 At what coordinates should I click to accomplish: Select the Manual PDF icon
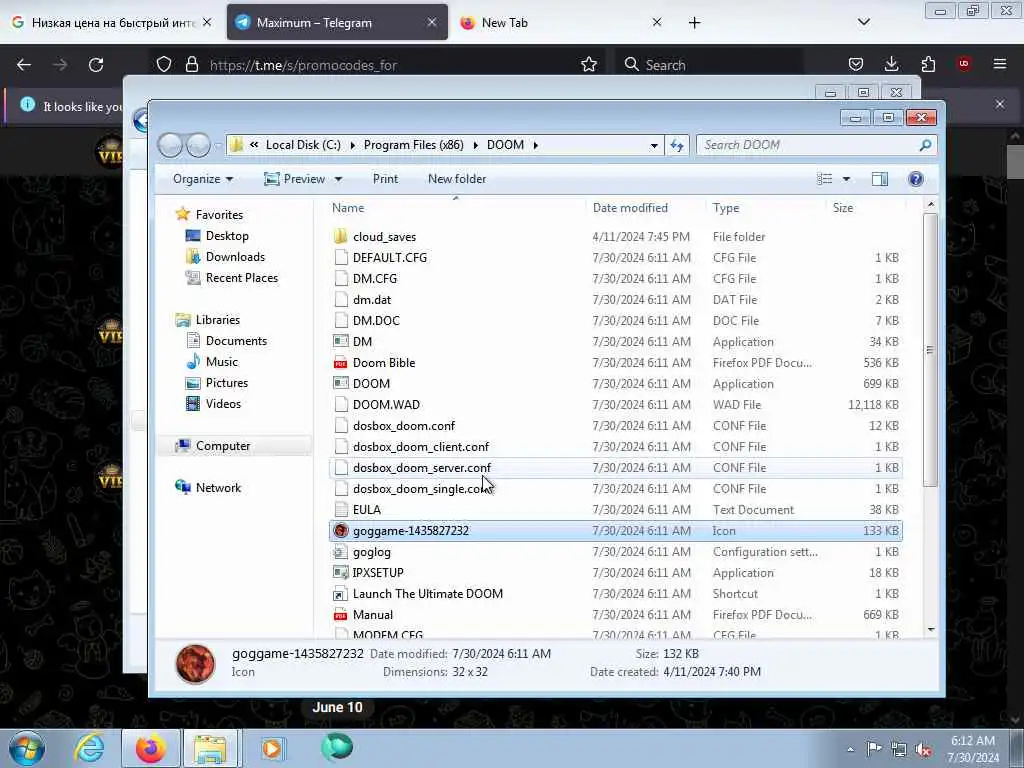click(340, 615)
